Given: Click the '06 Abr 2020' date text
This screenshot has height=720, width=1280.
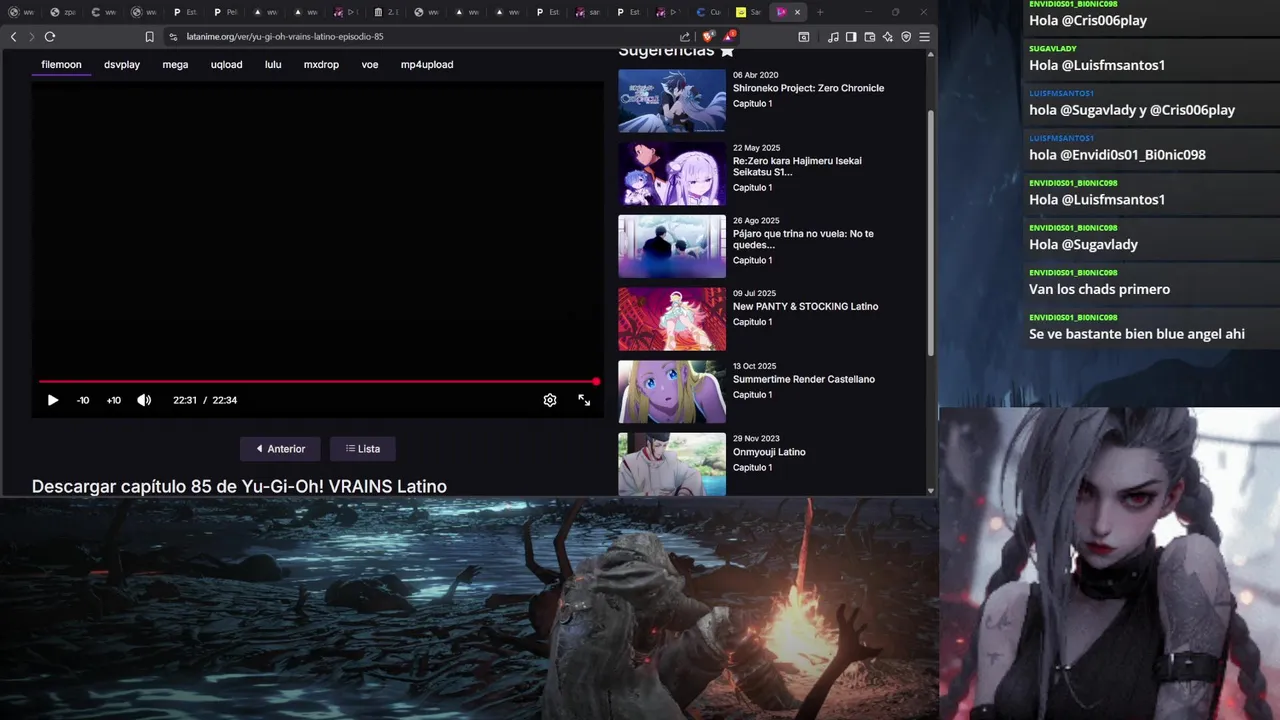Looking at the screenshot, I should tap(755, 75).
